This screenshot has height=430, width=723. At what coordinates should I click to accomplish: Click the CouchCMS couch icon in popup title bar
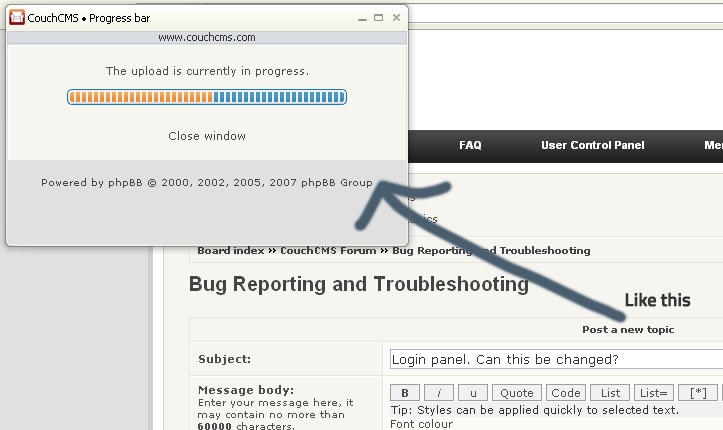pyautogui.click(x=17, y=18)
